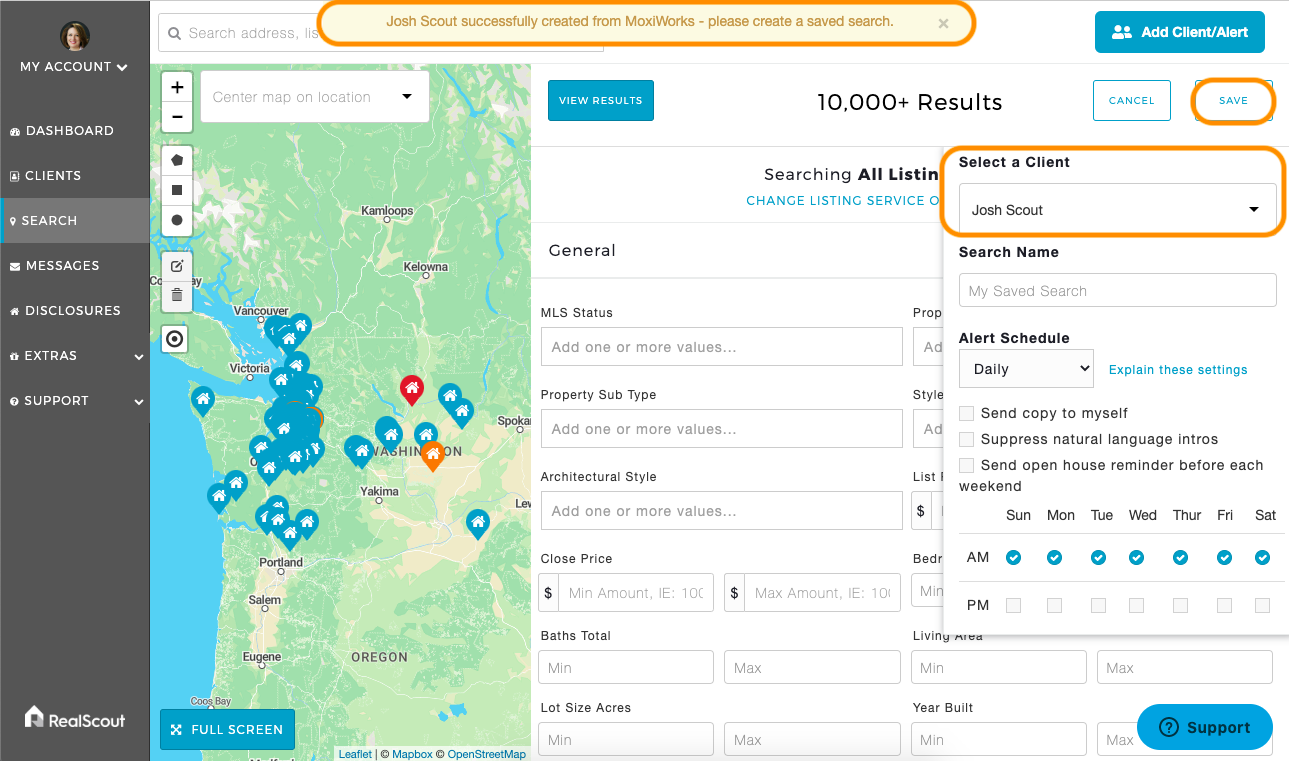Expand the Support sidebar menu
Image resolution: width=1289 pixels, height=761 pixels.
[x=75, y=400]
